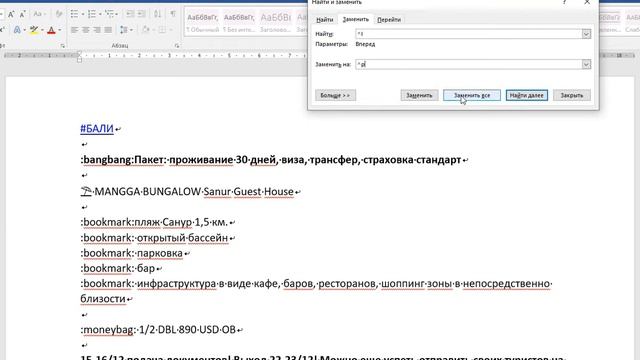Click the Sort icon in the ribbon
The width and height of the screenshot is (640, 360).
[x=158, y=14]
